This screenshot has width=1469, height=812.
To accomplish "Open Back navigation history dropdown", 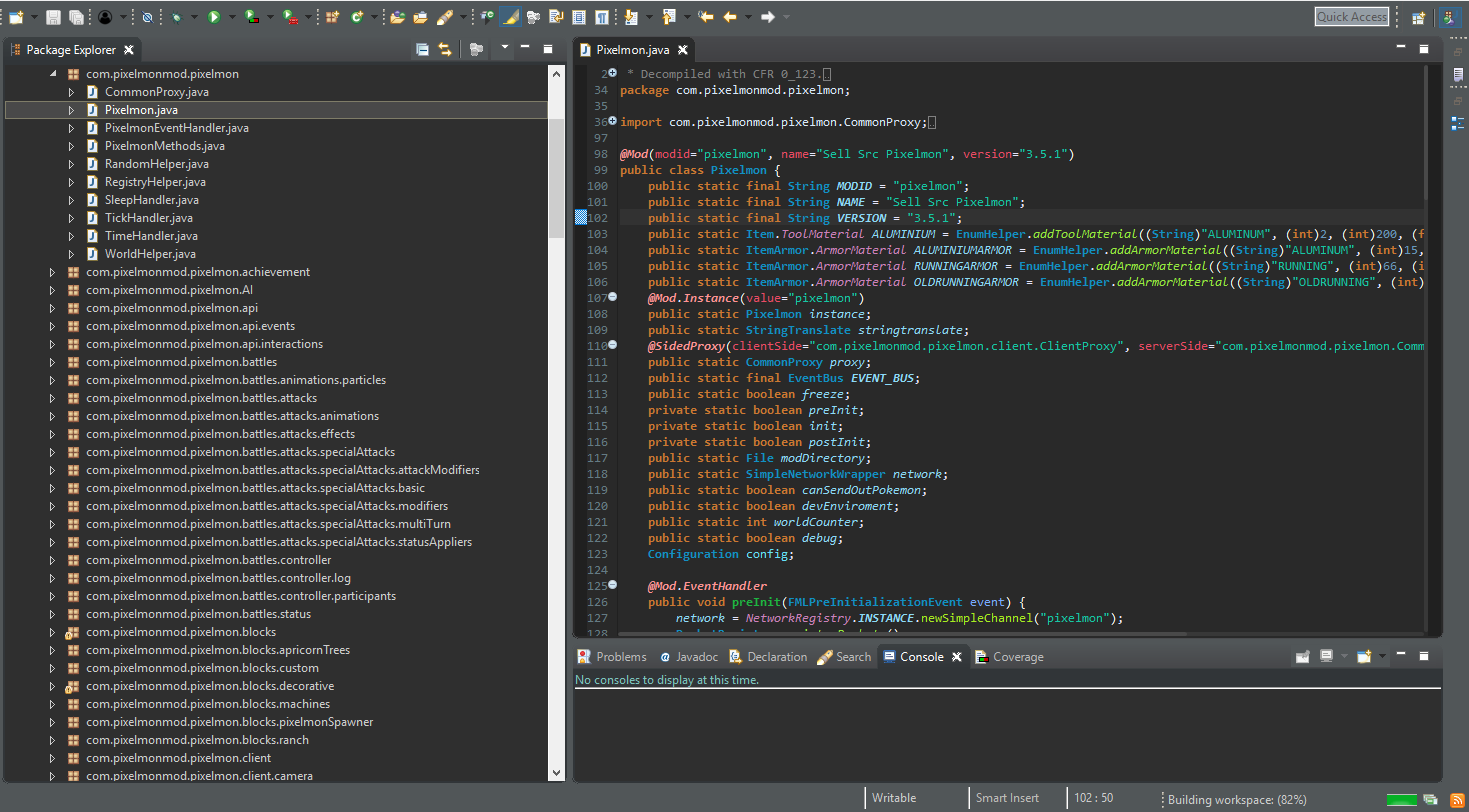I will tap(748, 17).
